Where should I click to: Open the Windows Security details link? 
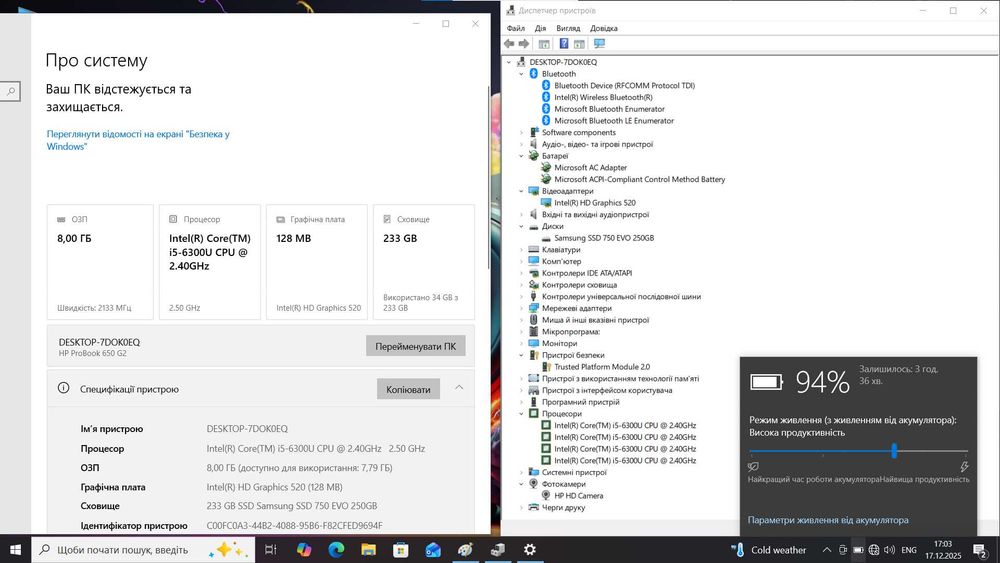pyautogui.click(x=138, y=140)
